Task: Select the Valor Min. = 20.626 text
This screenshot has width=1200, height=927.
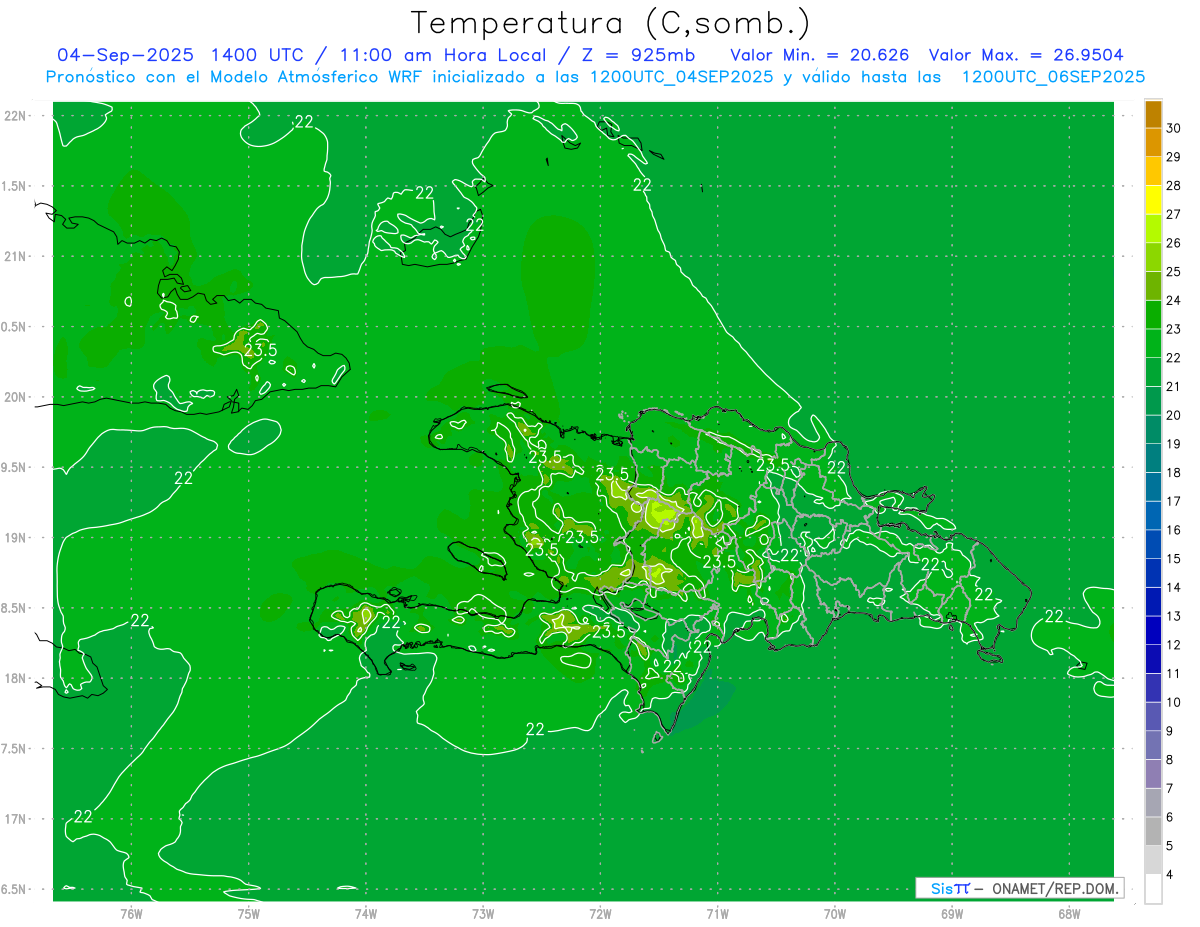Action: (x=819, y=55)
